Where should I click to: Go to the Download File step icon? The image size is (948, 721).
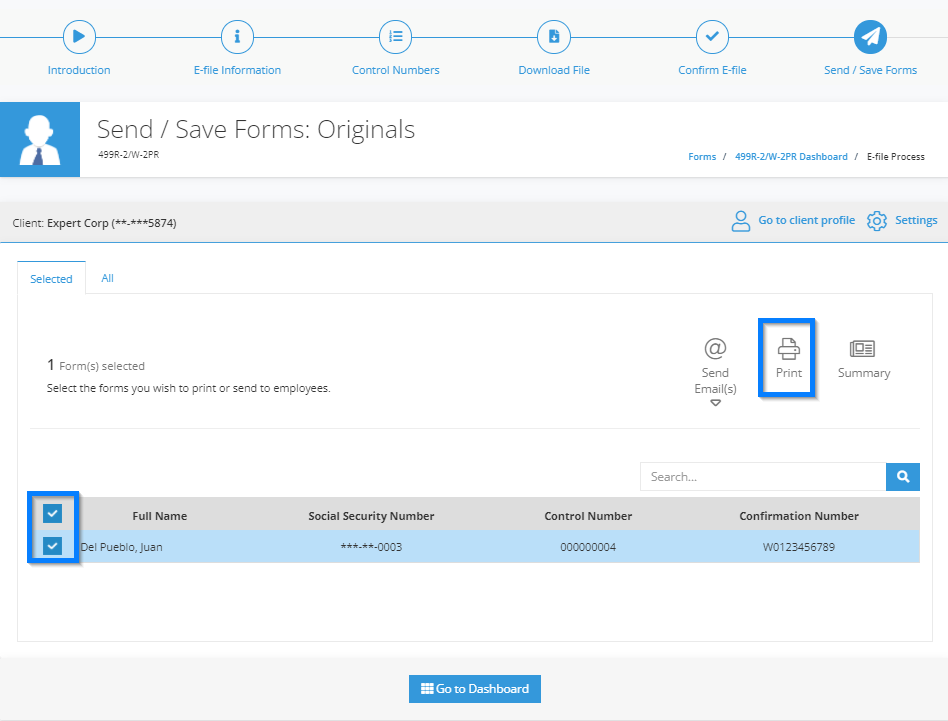tap(554, 37)
